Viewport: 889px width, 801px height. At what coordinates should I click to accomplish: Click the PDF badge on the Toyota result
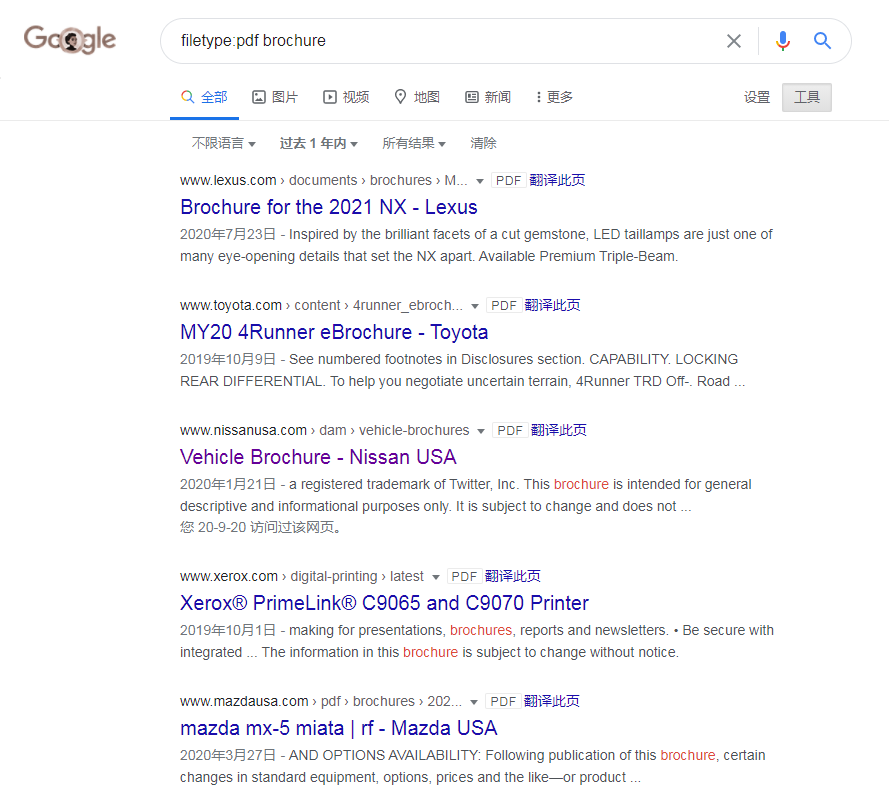503,305
